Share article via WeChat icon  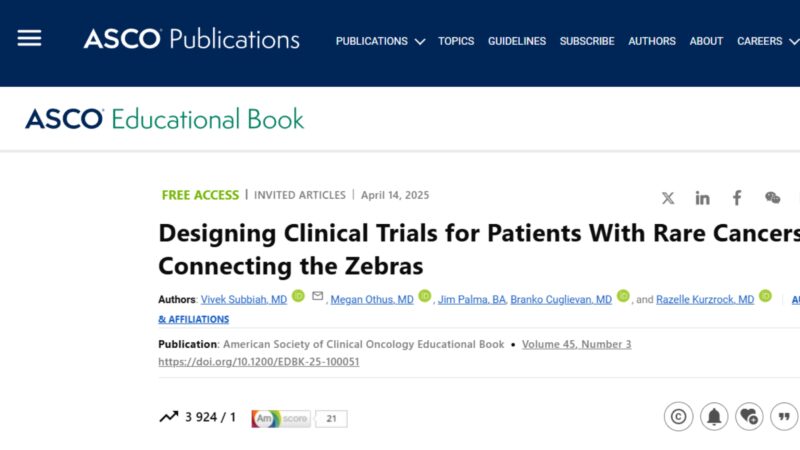(x=772, y=197)
